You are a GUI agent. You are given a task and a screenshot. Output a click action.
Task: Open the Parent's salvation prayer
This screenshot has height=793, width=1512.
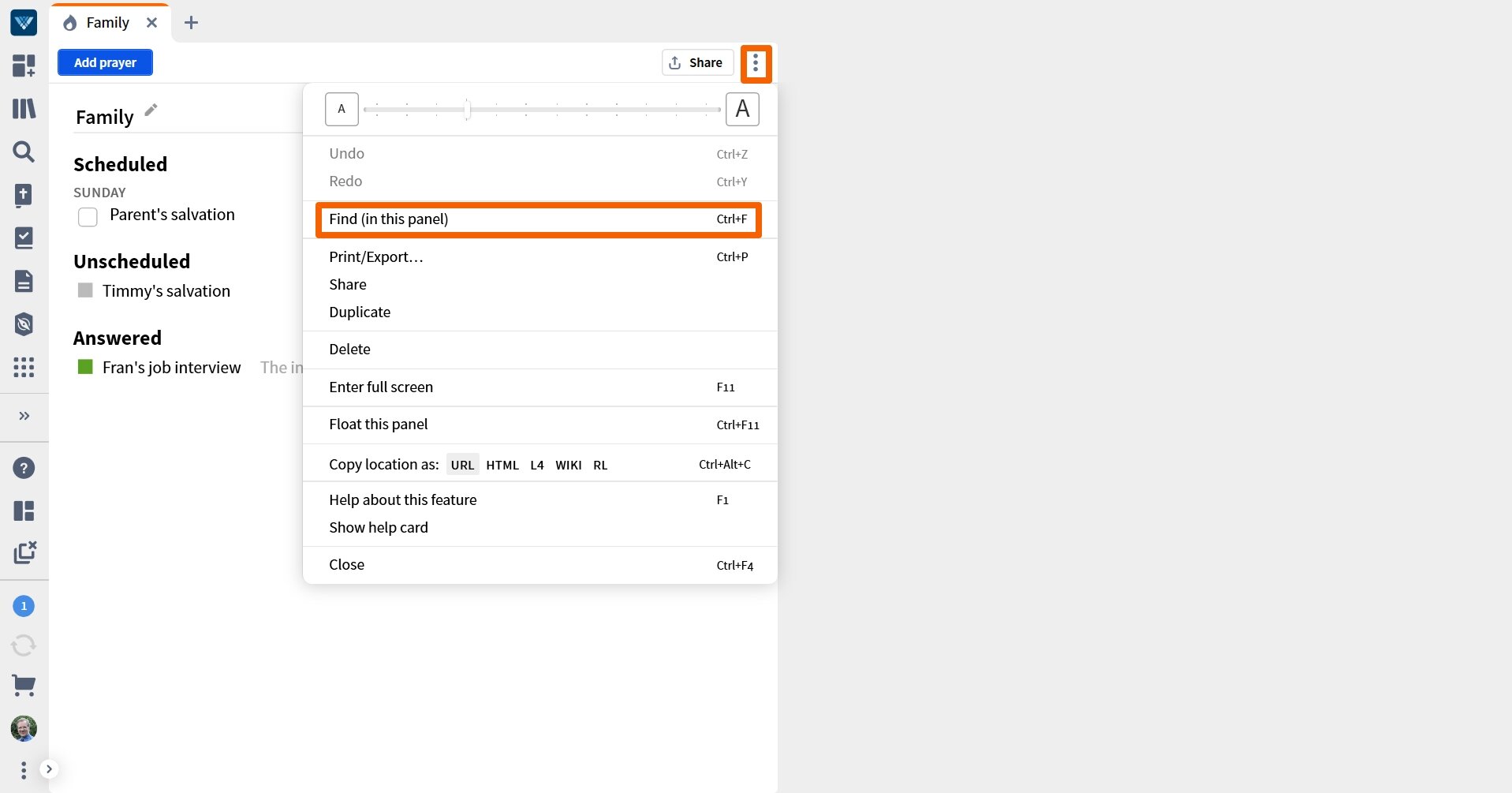click(x=172, y=215)
